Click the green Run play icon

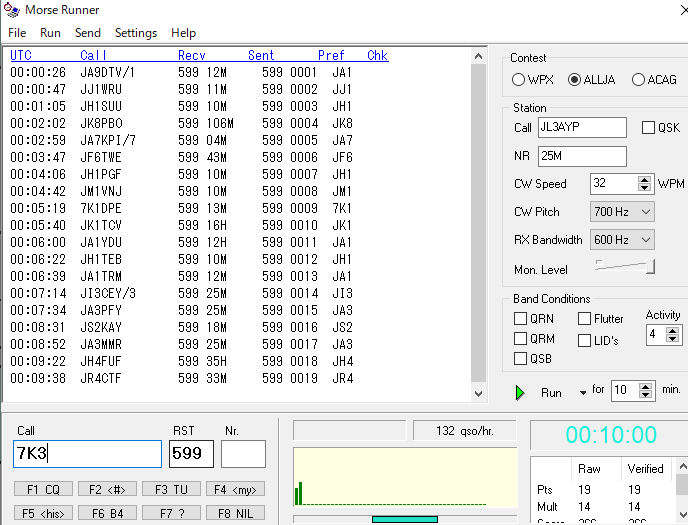click(x=520, y=393)
